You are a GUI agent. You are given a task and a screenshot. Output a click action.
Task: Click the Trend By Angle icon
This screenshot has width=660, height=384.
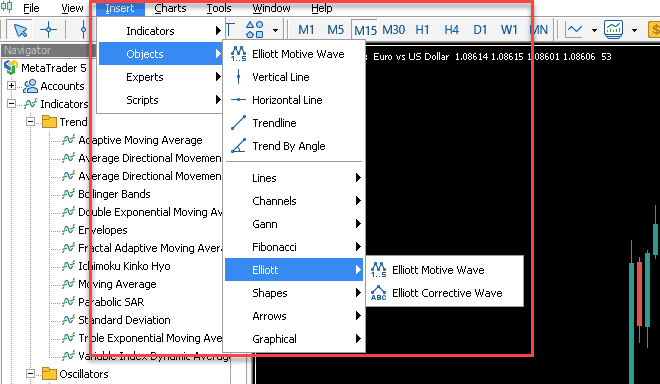(238, 146)
